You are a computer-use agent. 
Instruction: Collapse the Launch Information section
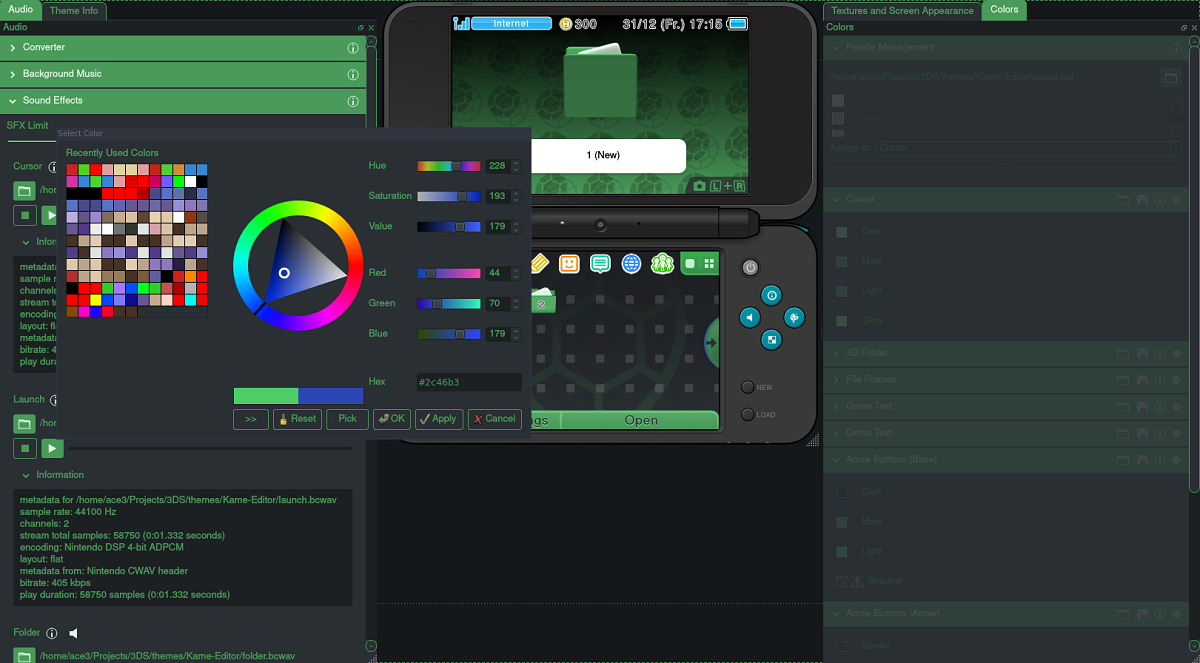[26, 475]
